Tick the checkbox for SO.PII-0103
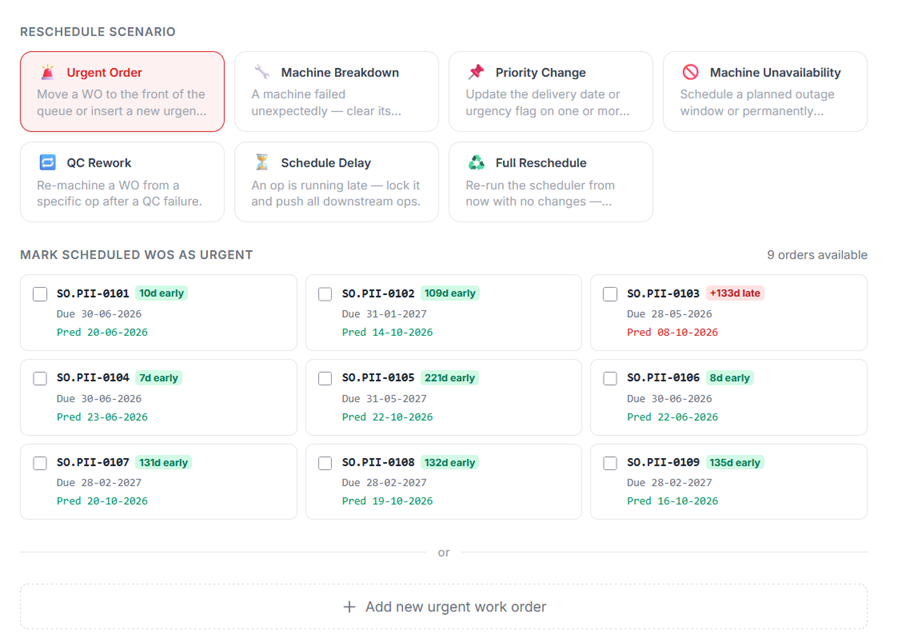The height and width of the screenshot is (642, 897). click(610, 294)
